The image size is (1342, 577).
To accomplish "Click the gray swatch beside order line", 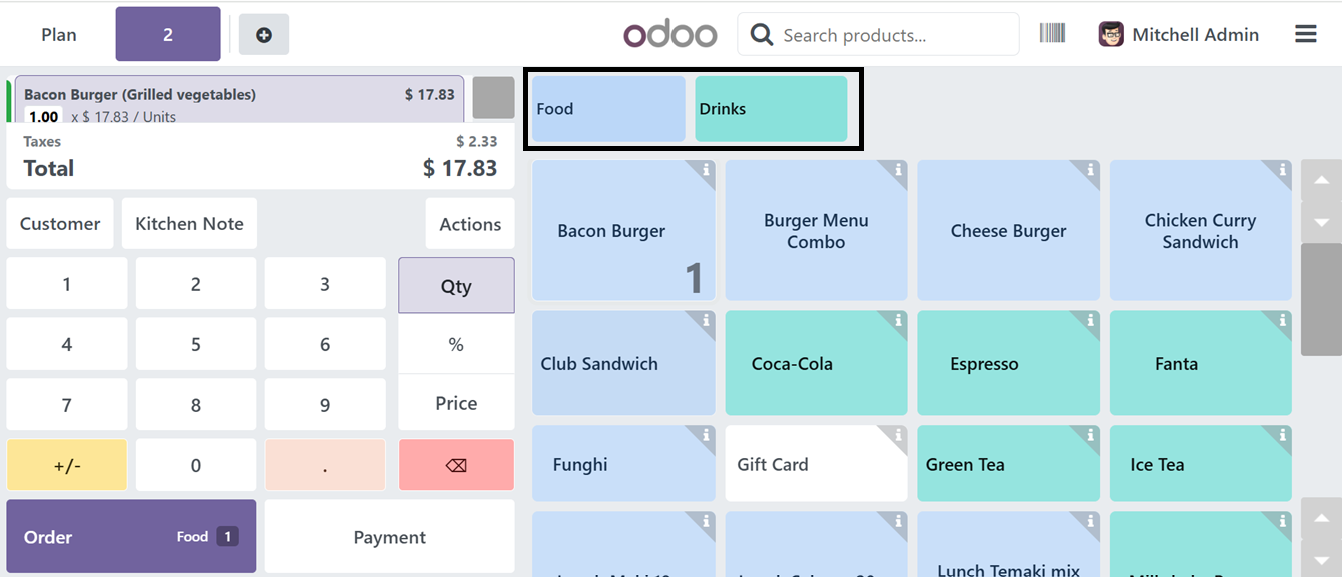I will tap(493, 97).
